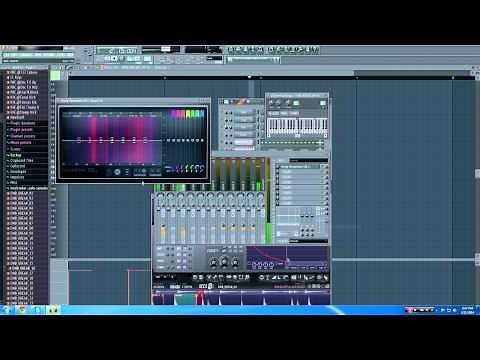
Task: Switch to FL Studio taskbar icon
Action: [53, 310]
